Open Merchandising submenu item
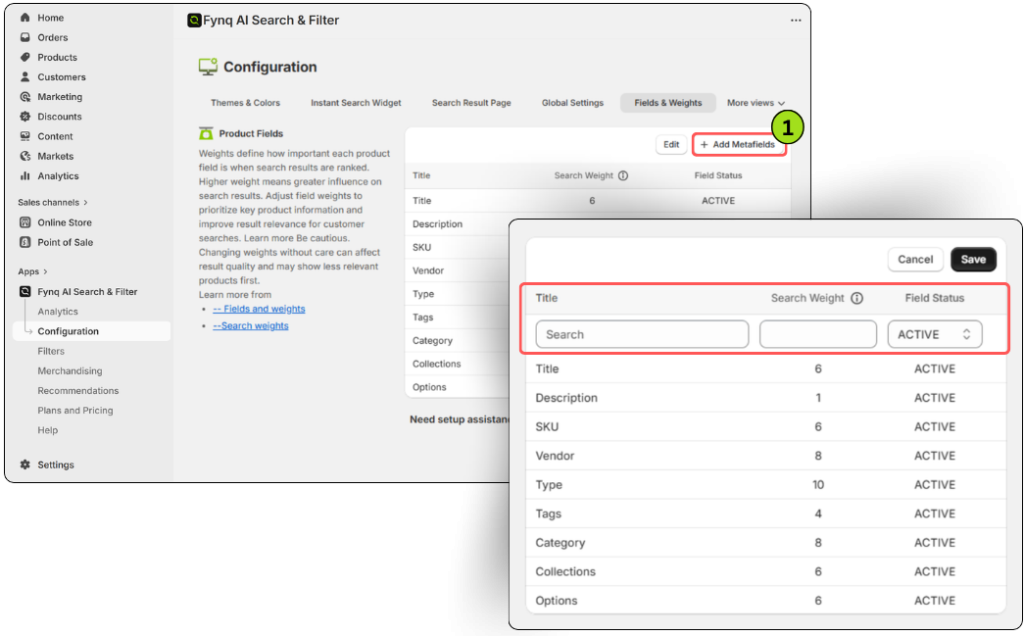1024x636 pixels. (70, 370)
